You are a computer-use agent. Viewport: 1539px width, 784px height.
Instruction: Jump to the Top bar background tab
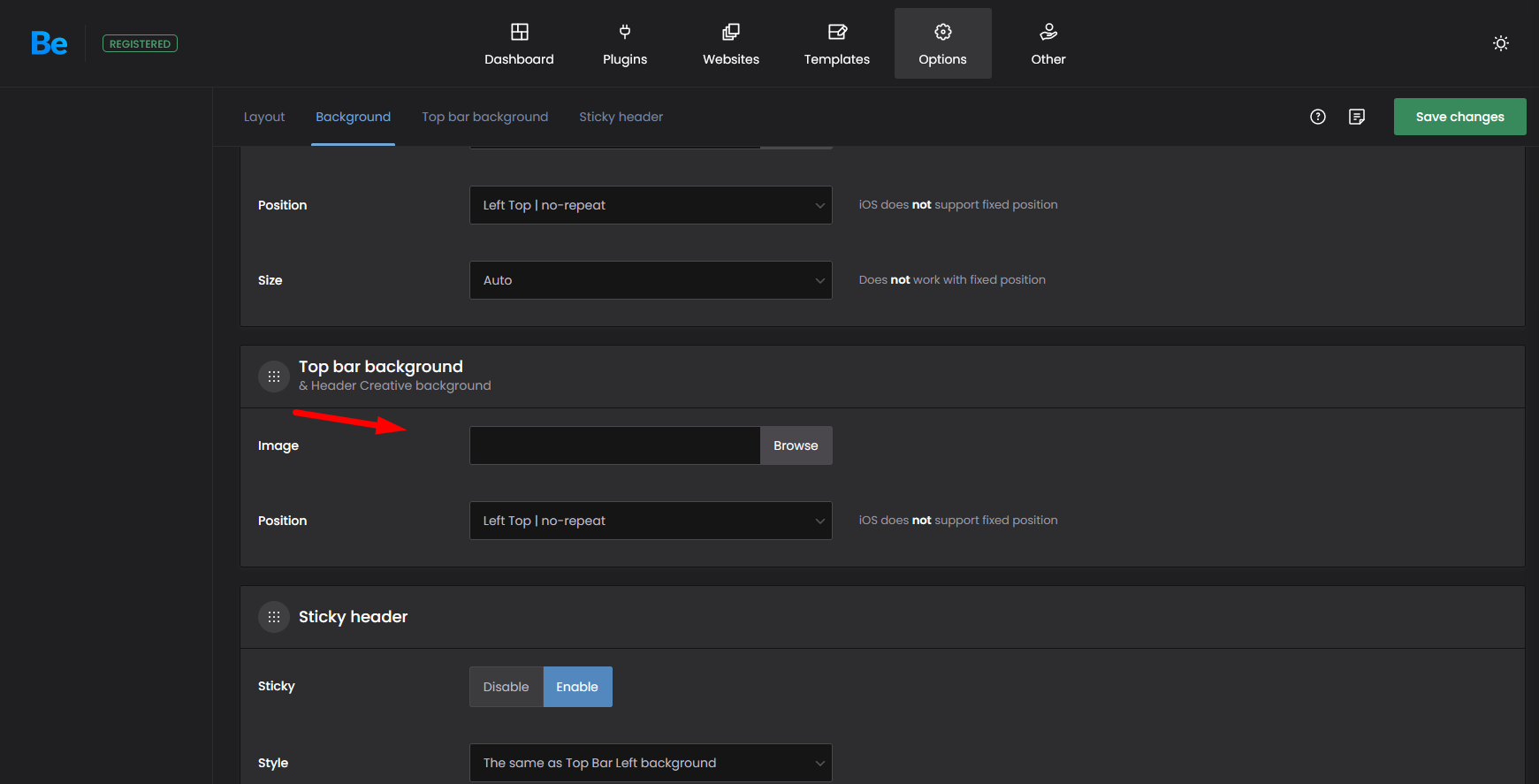(x=484, y=117)
